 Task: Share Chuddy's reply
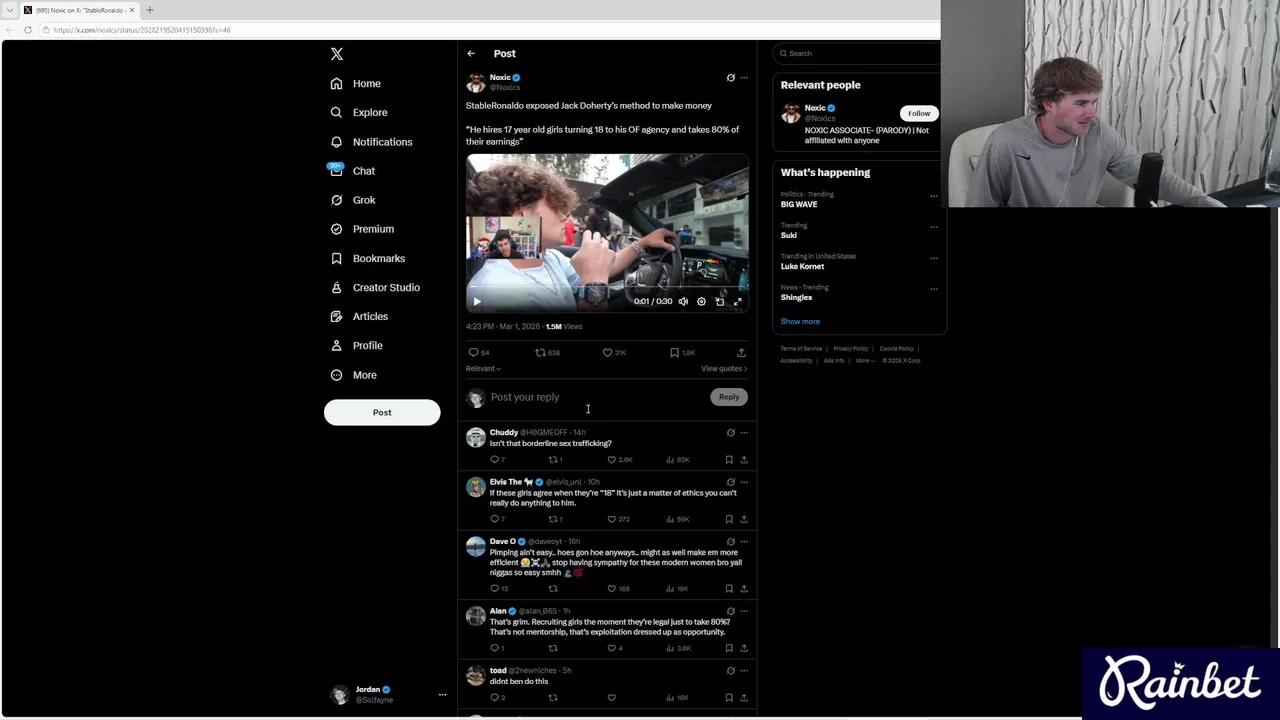pyautogui.click(x=743, y=460)
